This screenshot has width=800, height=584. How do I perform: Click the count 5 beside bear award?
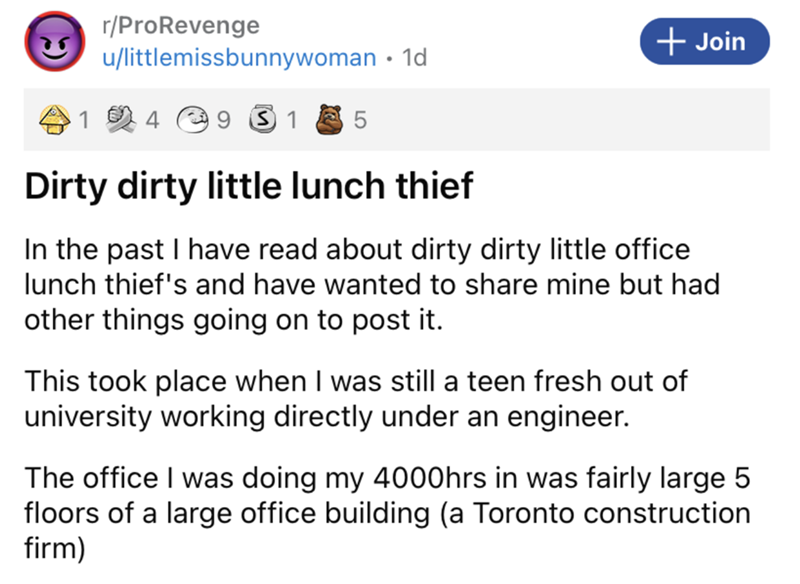tap(362, 122)
